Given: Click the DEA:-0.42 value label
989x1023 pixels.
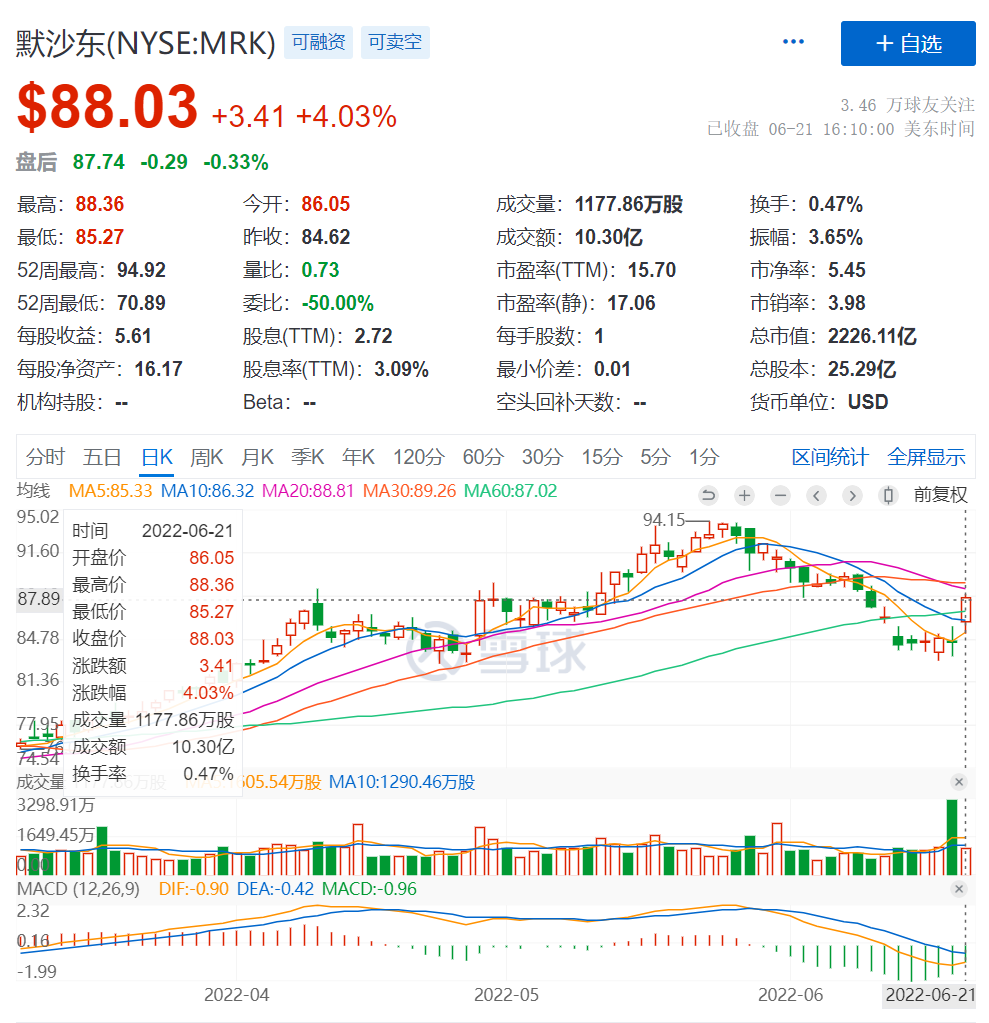Looking at the screenshot, I should tap(275, 889).
